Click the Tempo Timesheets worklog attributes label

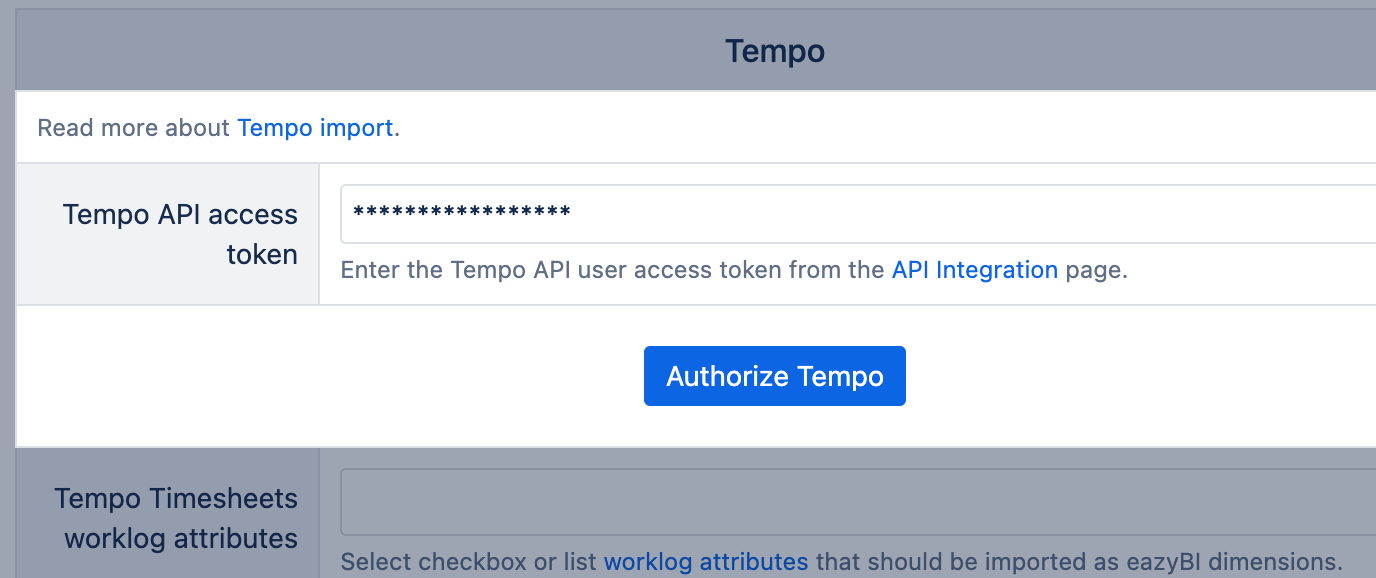[176, 518]
